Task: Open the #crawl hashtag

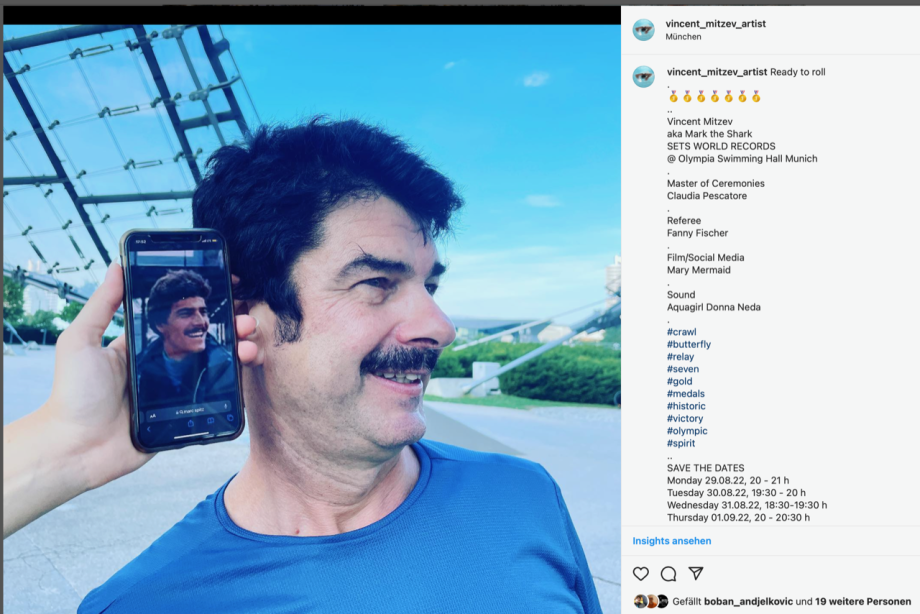Action: (x=681, y=332)
